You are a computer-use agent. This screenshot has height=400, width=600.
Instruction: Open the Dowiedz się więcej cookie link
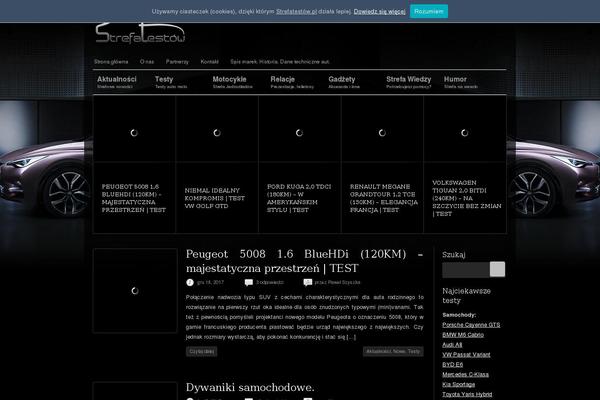click(x=379, y=11)
